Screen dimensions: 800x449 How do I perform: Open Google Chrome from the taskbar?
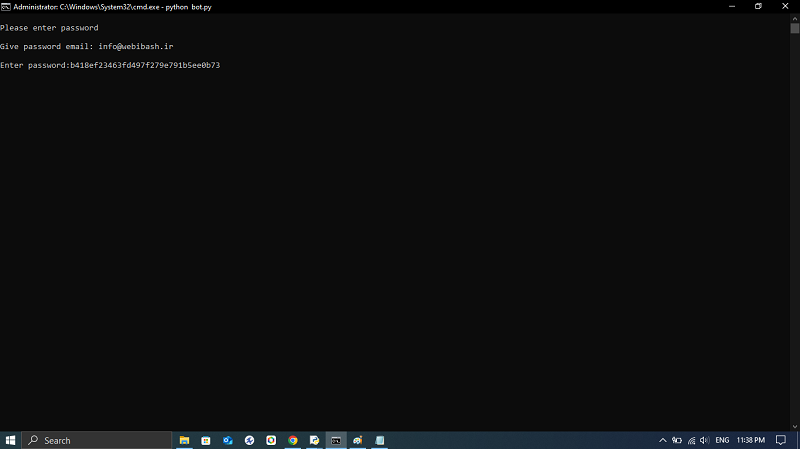tap(293, 440)
